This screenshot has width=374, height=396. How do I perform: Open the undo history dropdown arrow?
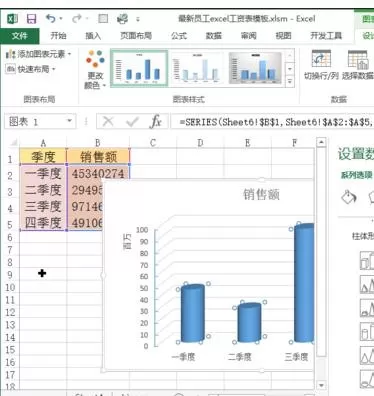click(61, 19)
